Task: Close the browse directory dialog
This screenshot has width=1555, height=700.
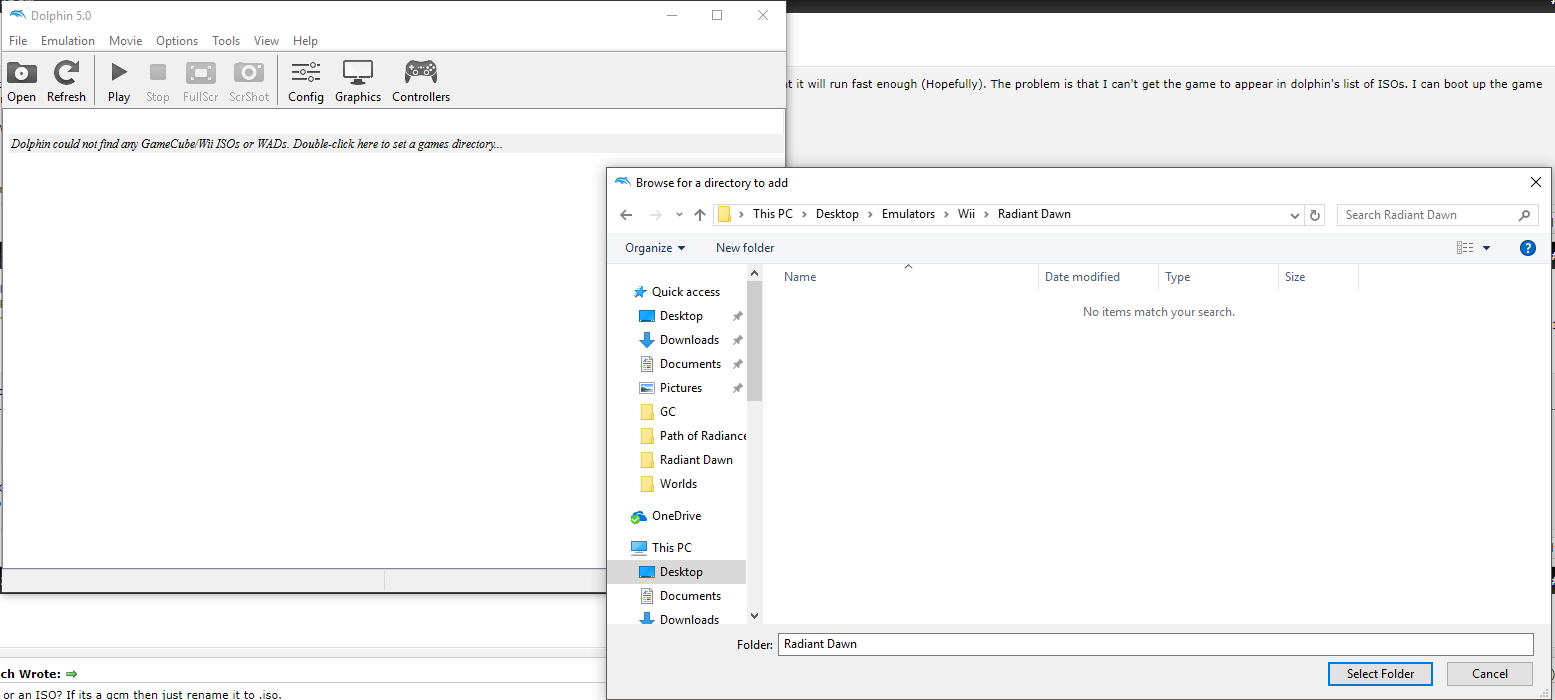Action: click(1535, 183)
